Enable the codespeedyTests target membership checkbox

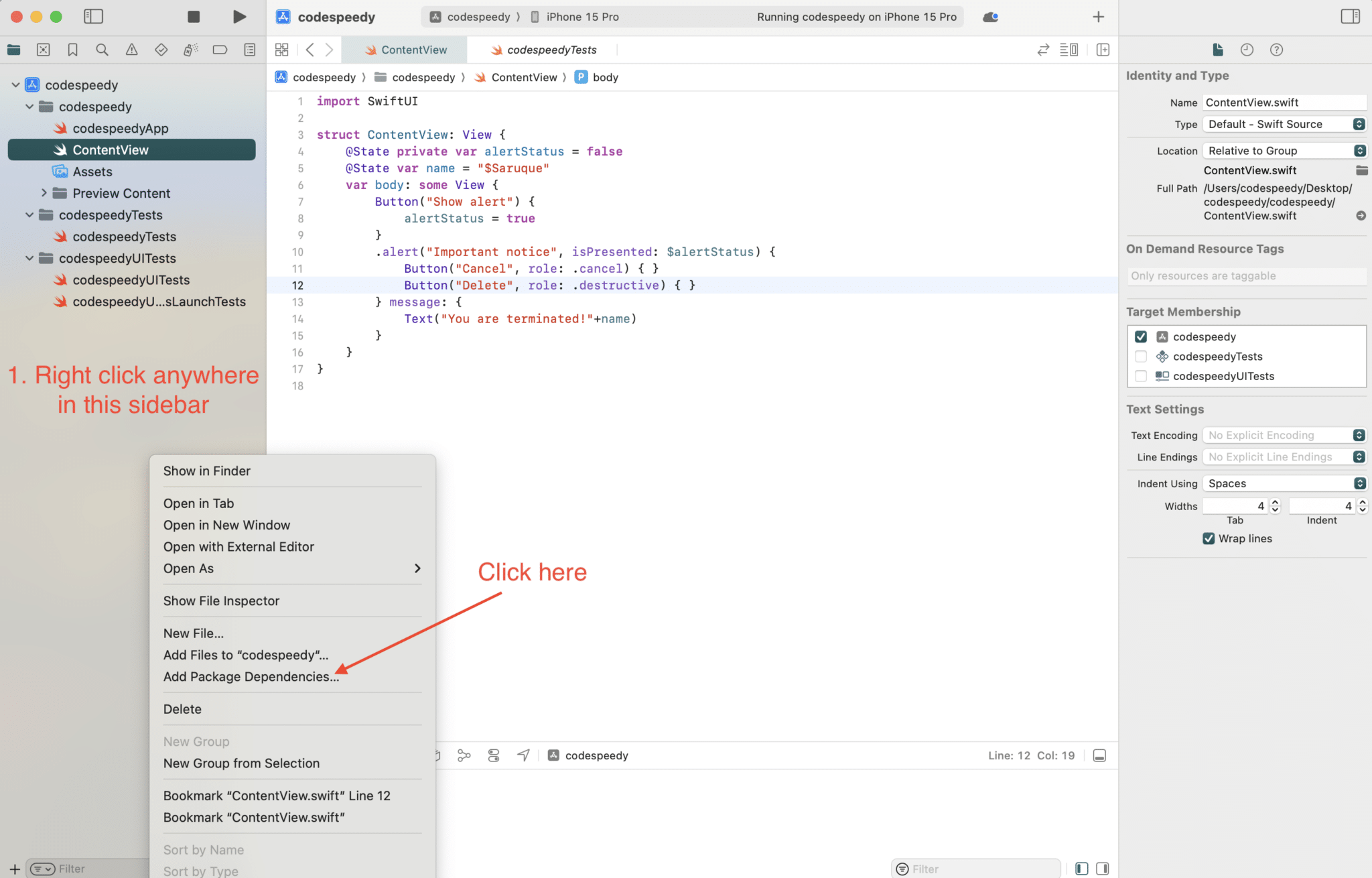click(1142, 356)
